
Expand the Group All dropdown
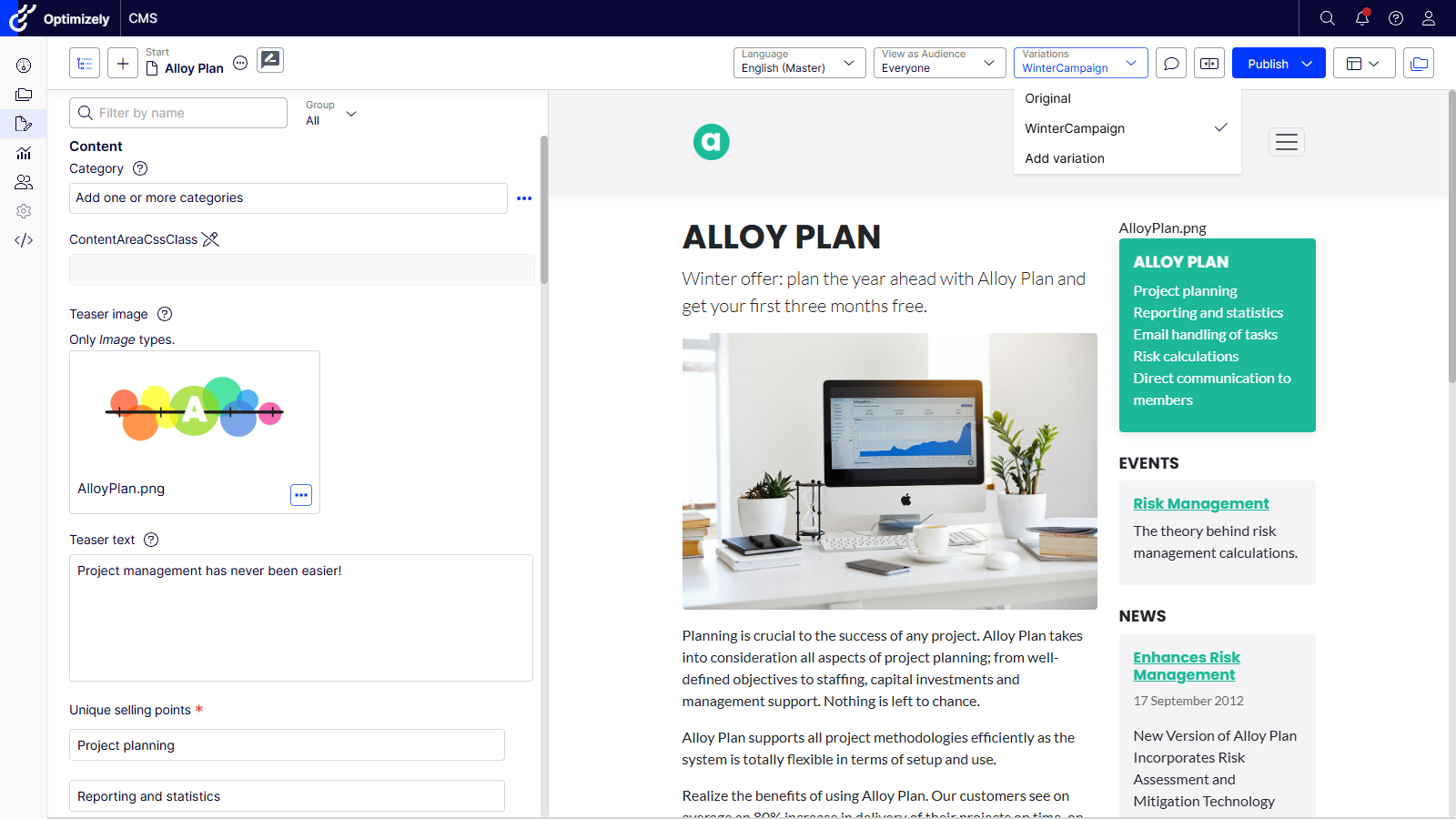click(331, 113)
